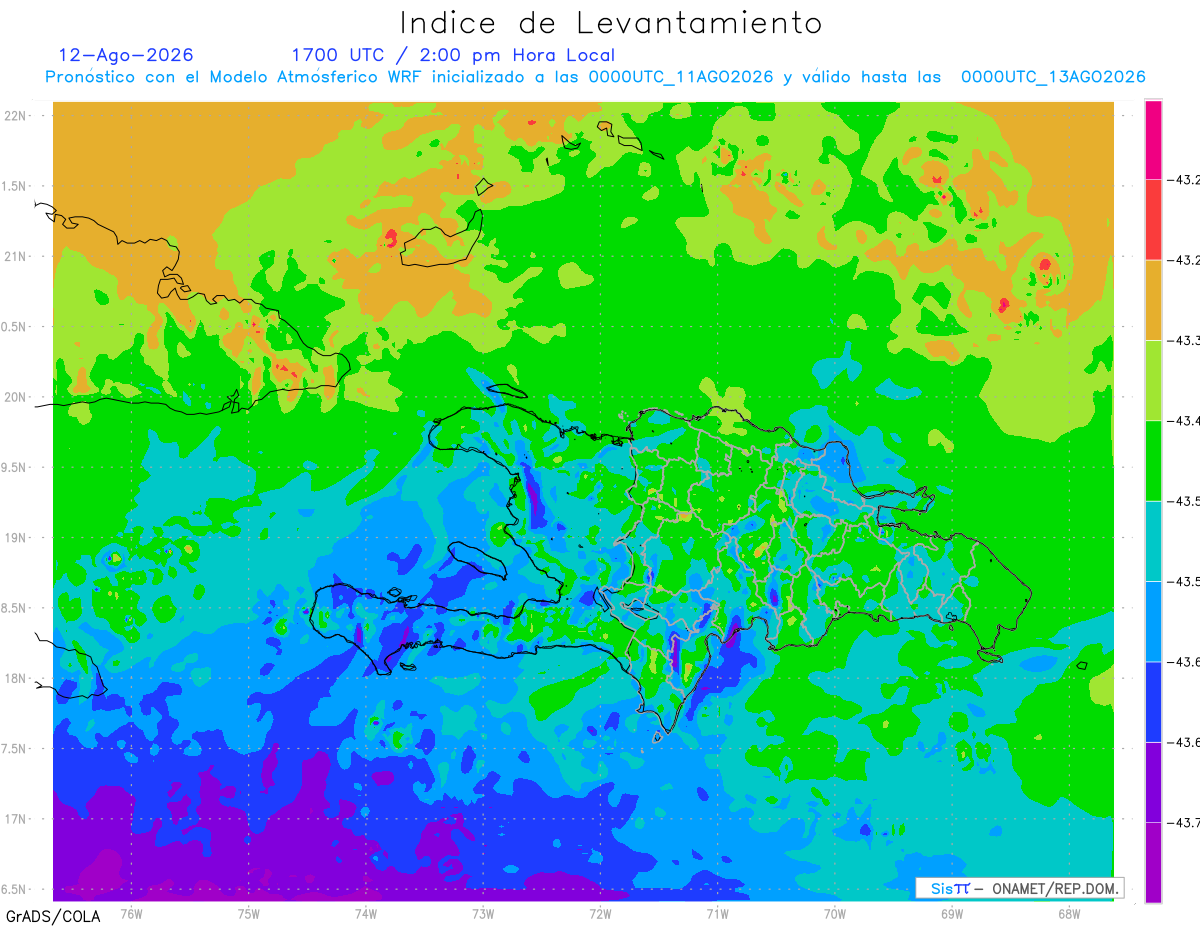Click the '17N' latitude label
Image resolution: width=1200 pixels, height=927 pixels.
pos(16,819)
